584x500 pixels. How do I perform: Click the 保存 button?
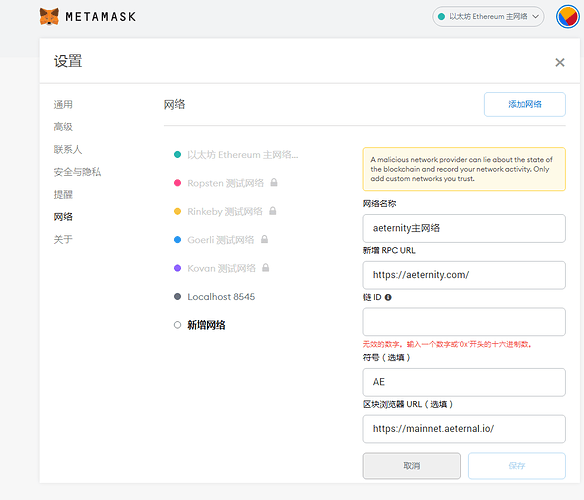tap(517, 466)
